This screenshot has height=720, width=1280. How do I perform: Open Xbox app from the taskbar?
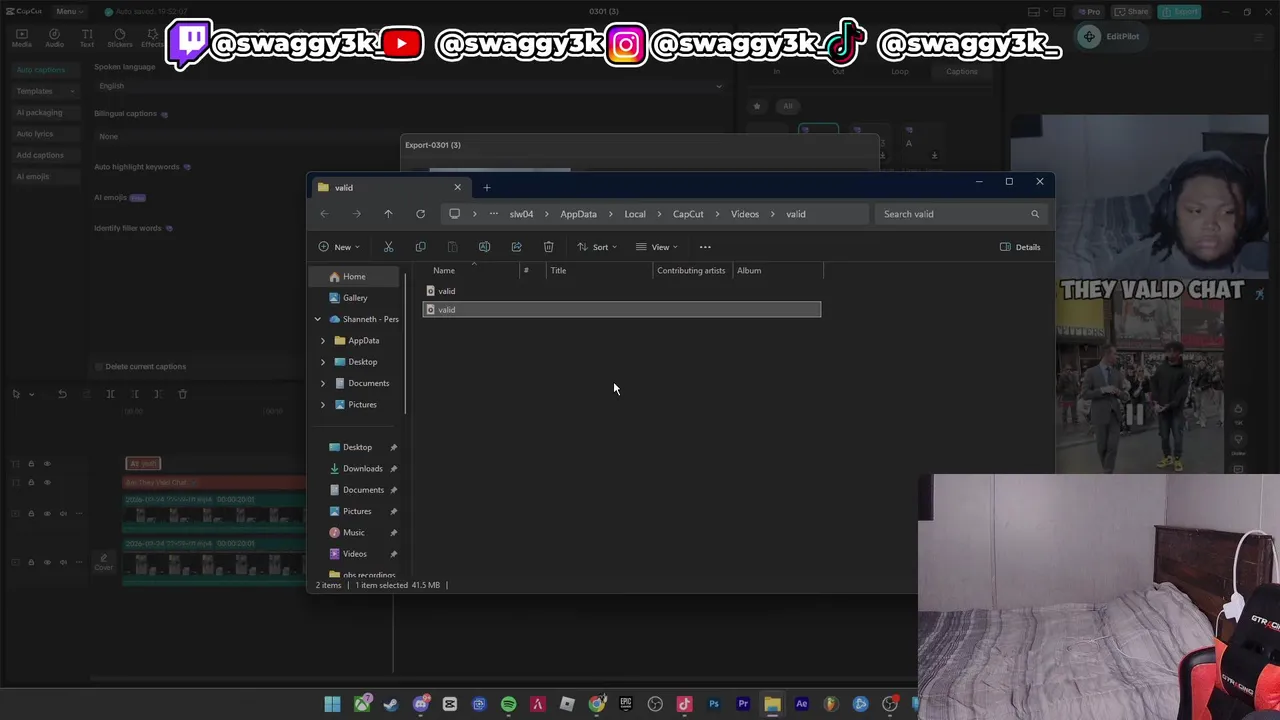(362, 704)
